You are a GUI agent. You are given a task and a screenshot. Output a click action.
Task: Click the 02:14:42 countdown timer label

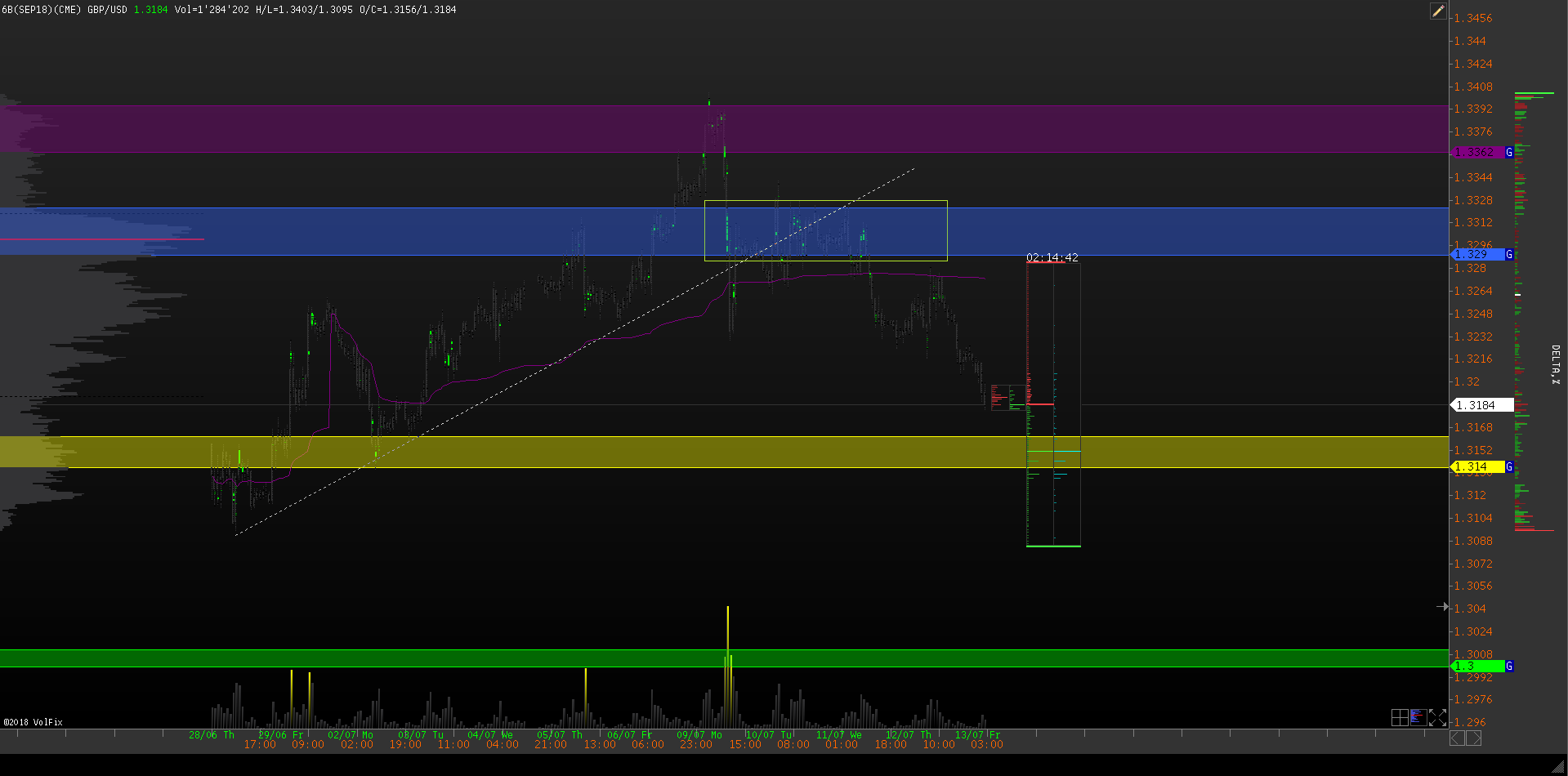(x=1052, y=257)
